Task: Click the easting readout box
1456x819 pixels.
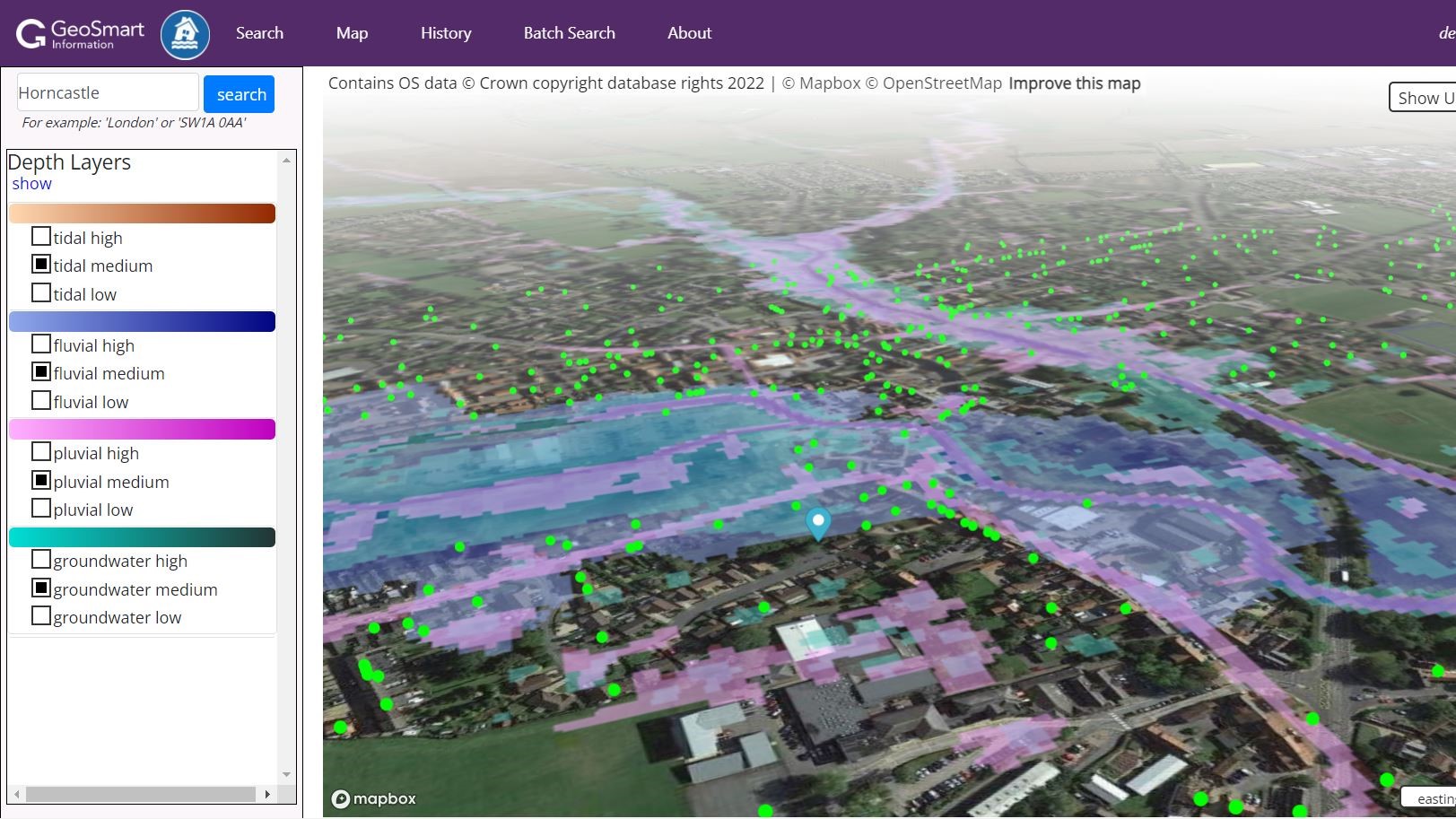Action: [x=1429, y=797]
